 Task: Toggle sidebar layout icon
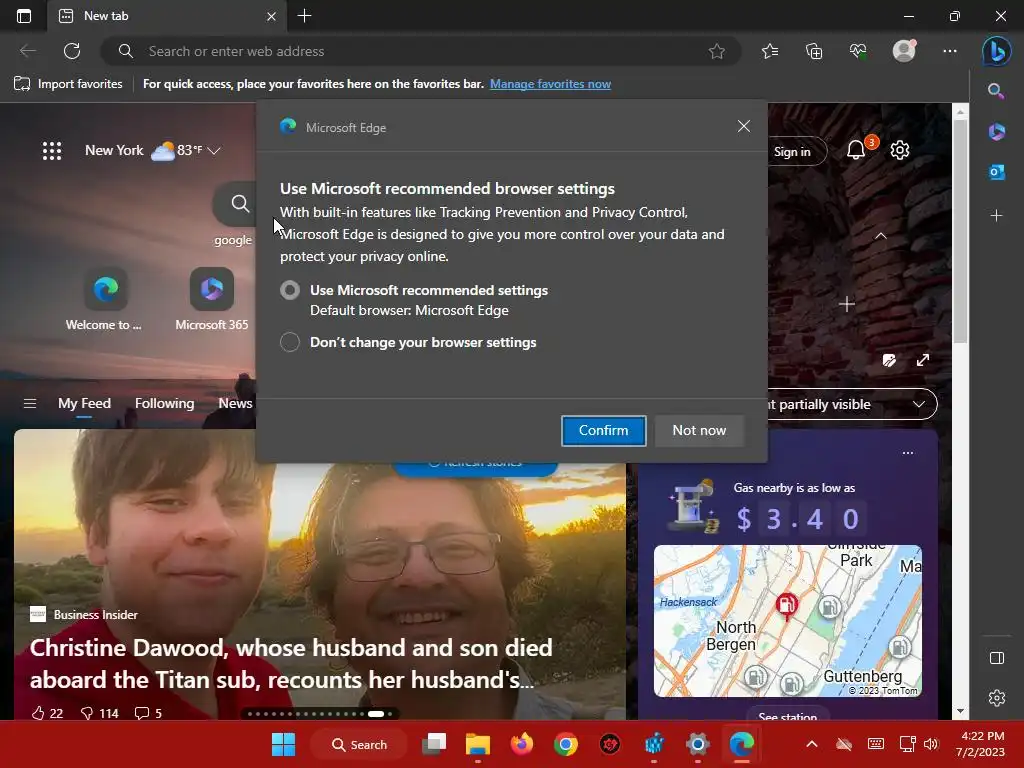pos(997,658)
